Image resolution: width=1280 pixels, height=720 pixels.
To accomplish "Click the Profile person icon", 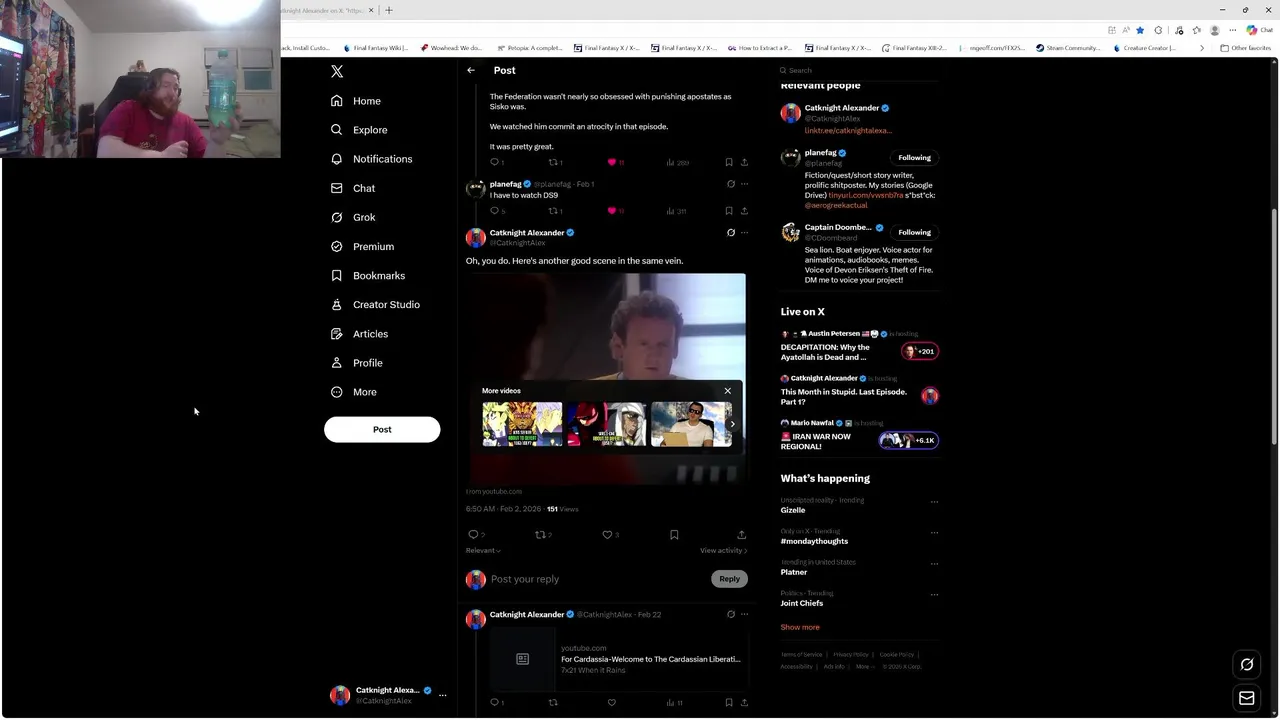I will (337, 362).
